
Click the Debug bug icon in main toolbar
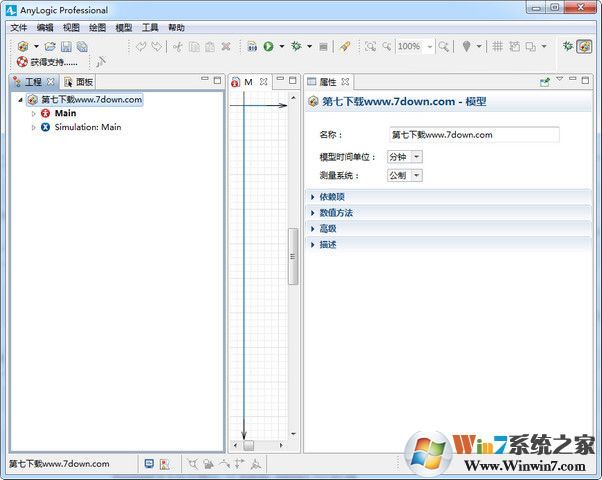pyautogui.click(x=296, y=46)
